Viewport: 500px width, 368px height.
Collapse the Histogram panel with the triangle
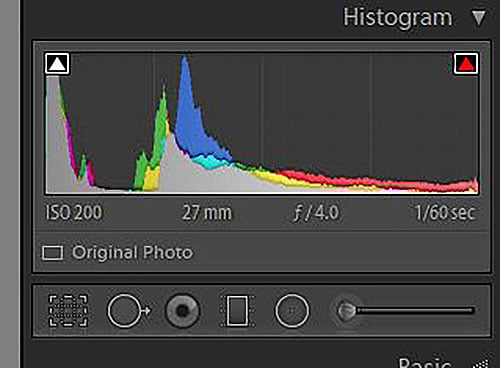point(479,18)
